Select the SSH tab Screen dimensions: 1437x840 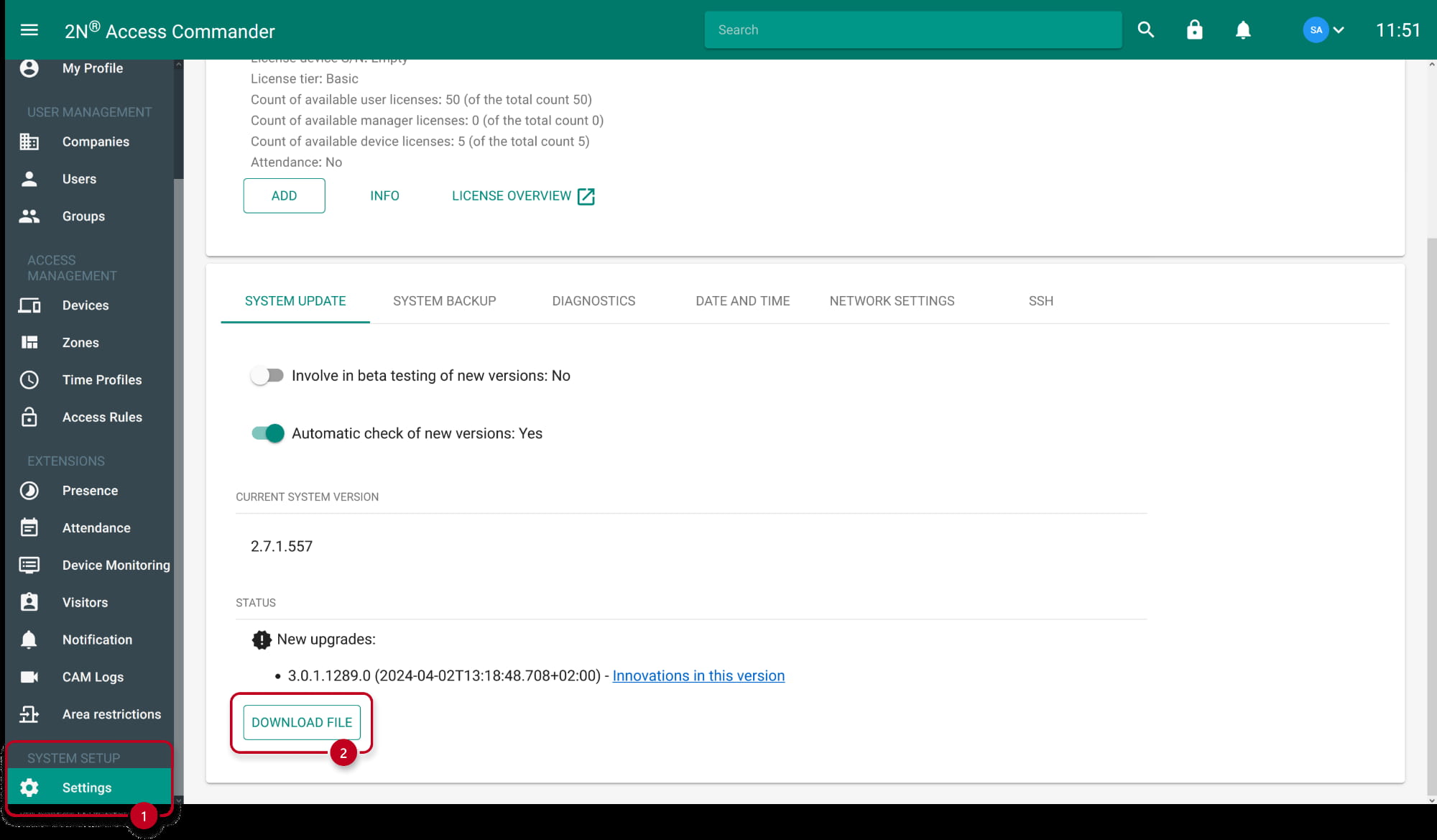(x=1040, y=301)
